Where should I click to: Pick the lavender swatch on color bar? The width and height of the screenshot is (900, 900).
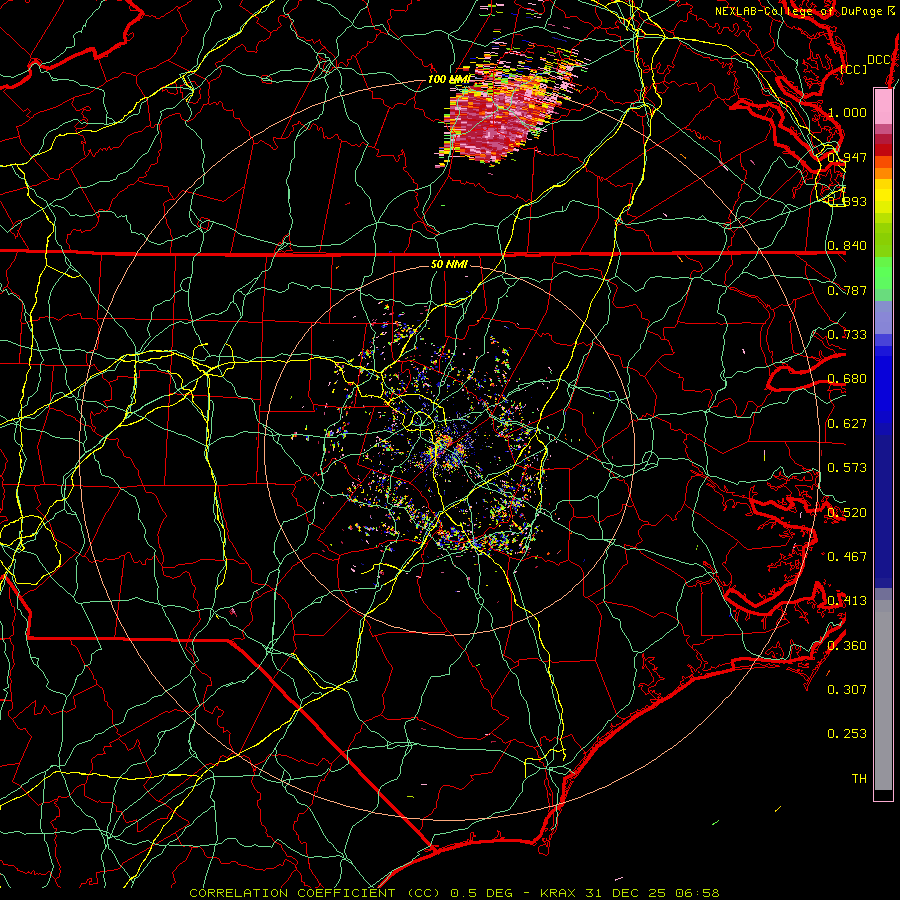pos(883,317)
